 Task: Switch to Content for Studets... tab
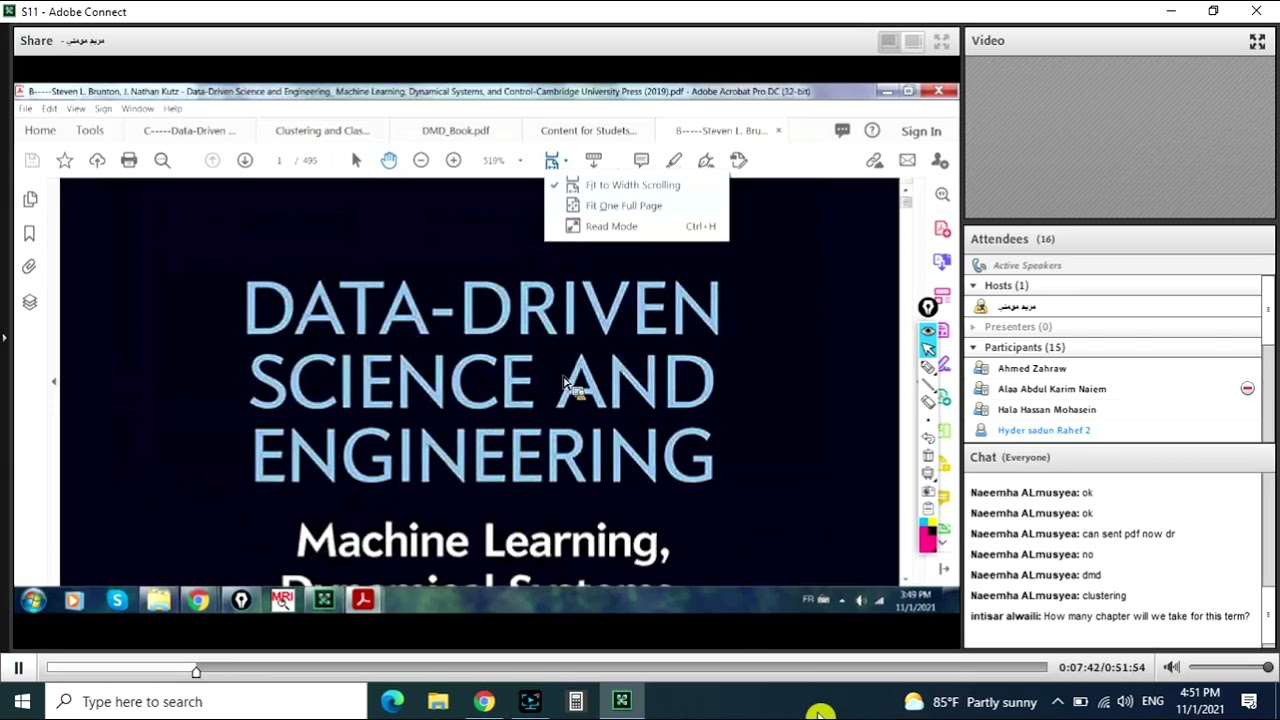click(588, 131)
